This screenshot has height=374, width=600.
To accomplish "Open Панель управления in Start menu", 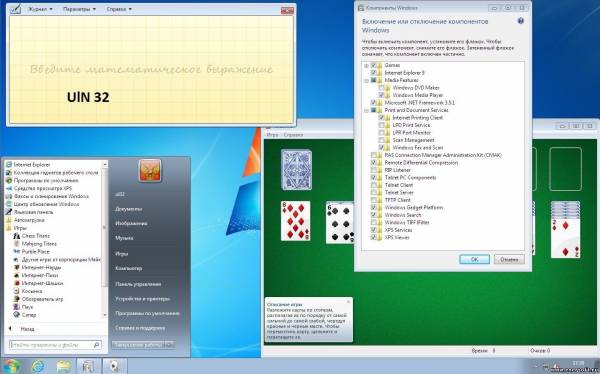I will [138, 284].
